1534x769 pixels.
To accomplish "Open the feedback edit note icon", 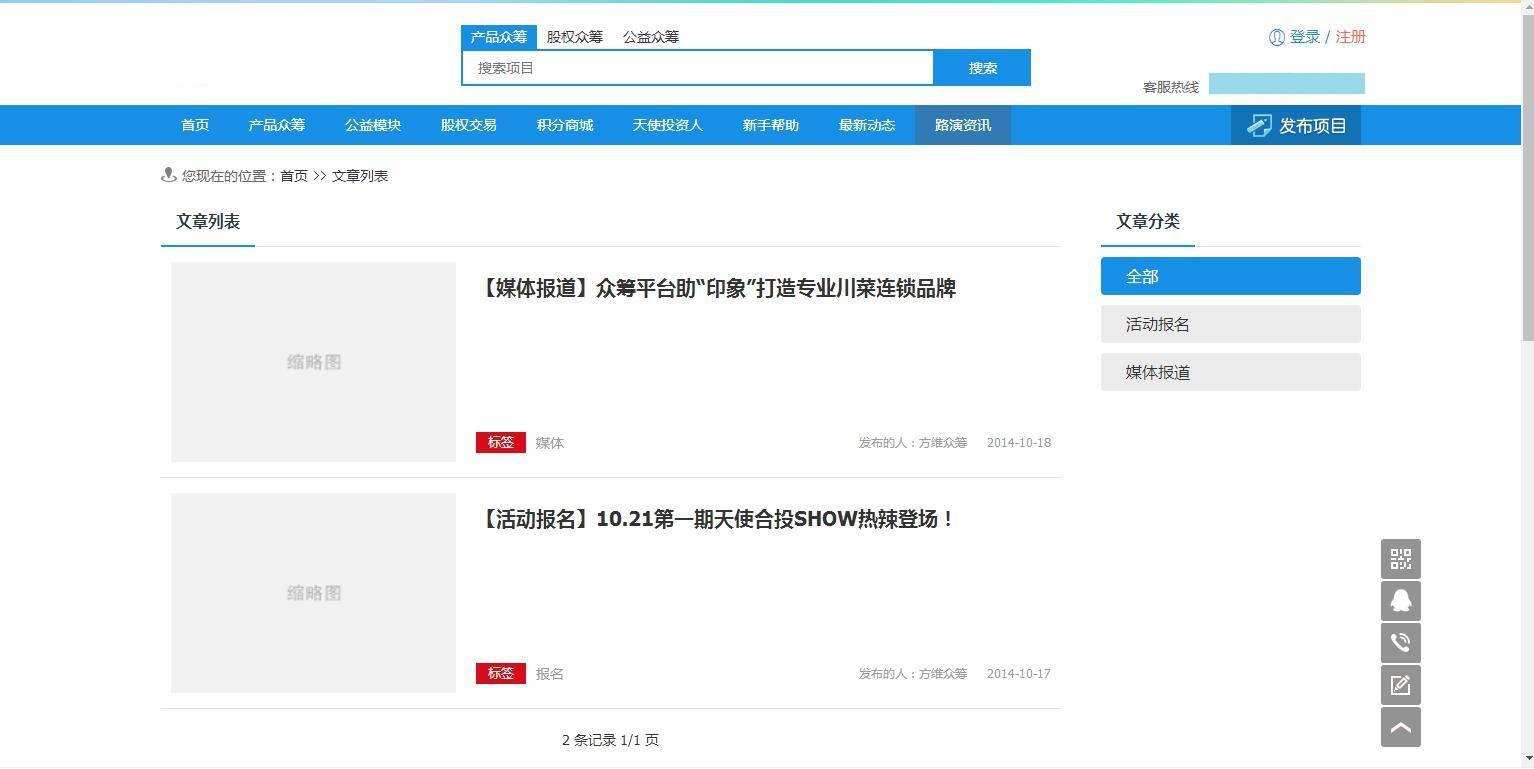I will 1400,685.
